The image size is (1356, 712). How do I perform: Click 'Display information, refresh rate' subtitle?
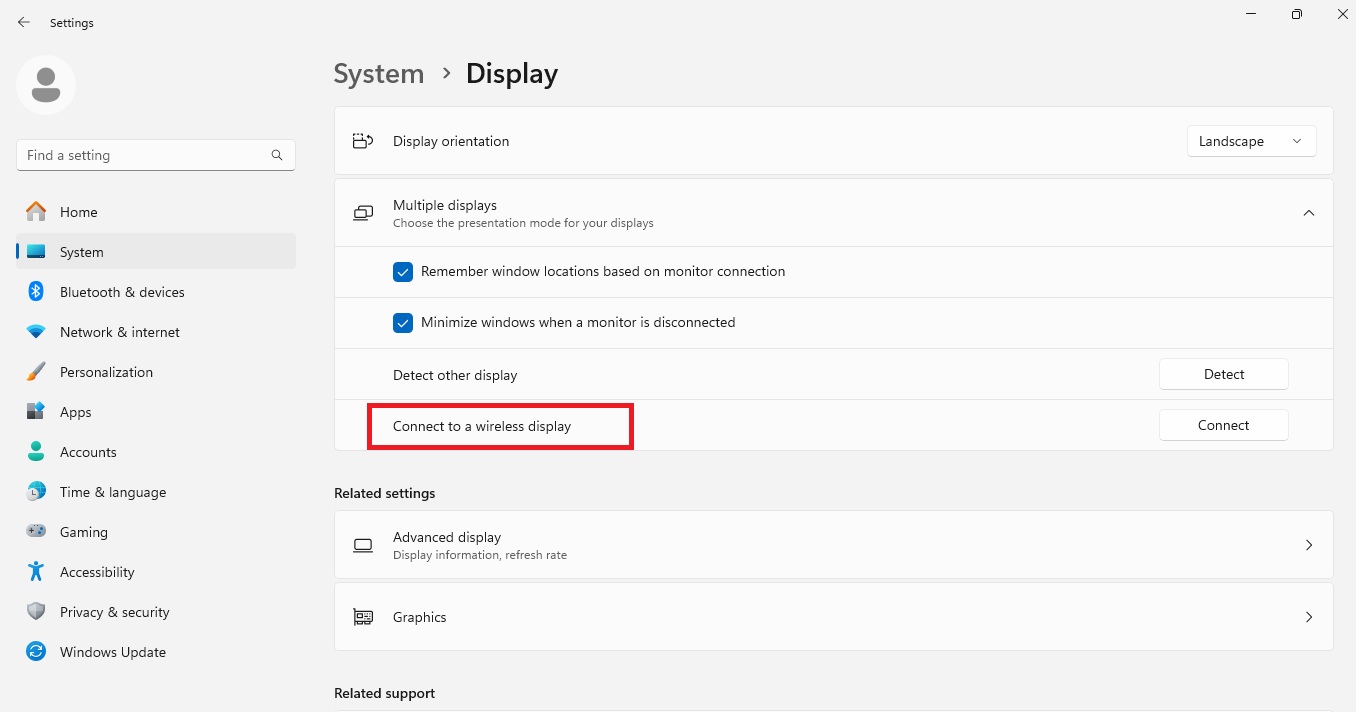tap(480, 555)
